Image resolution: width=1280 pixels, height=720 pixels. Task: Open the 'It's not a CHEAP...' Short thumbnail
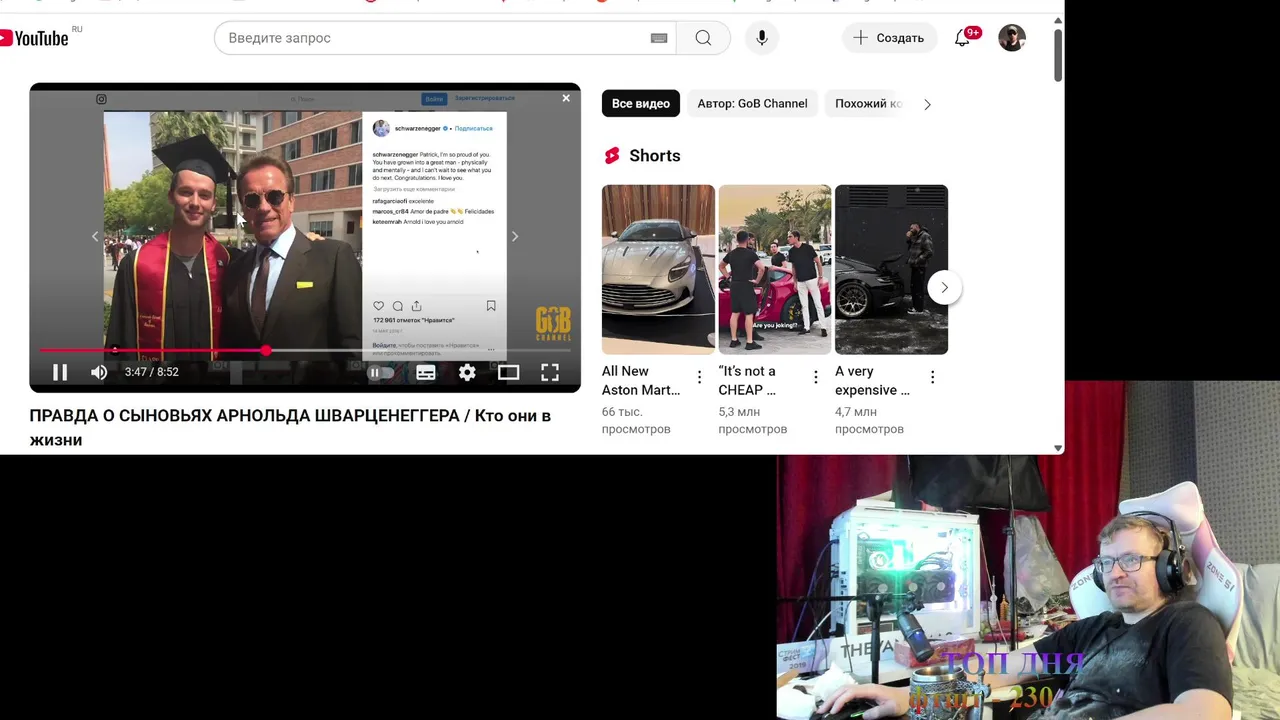(775, 269)
